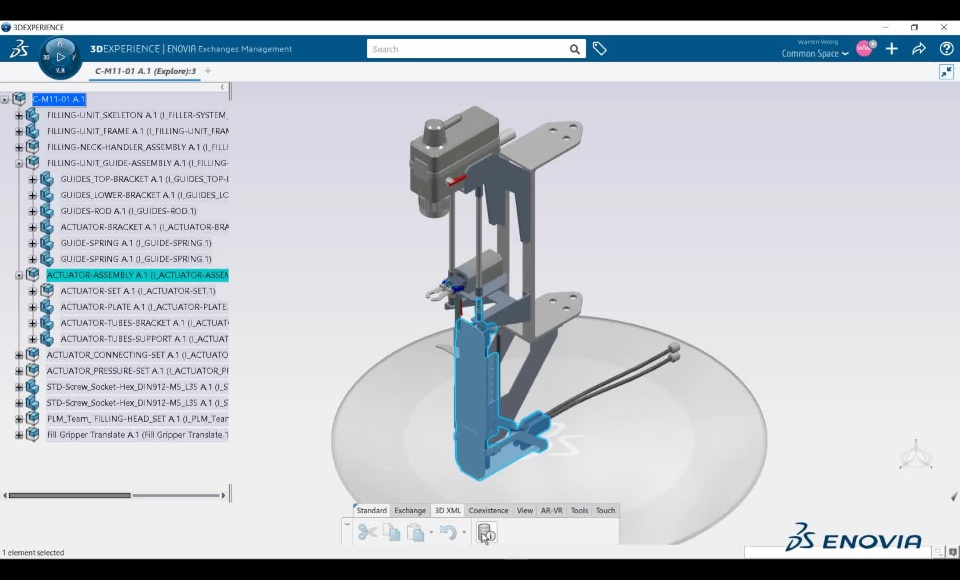Select the C-M11-01 A.1 (Explore):3 tab
The width and height of the screenshot is (960, 580).
pos(146,71)
